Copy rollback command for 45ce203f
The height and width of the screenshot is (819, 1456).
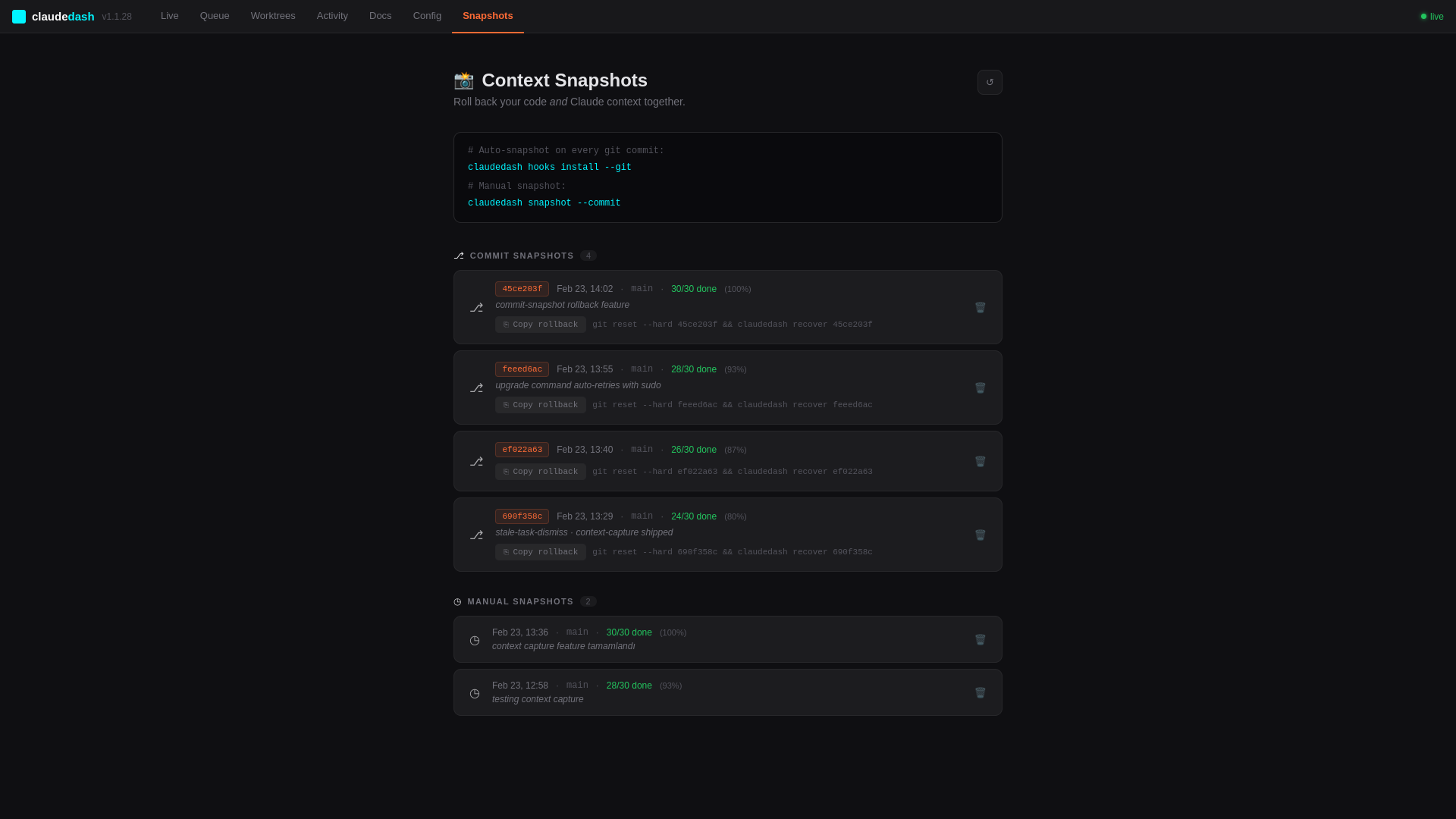click(x=540, y=324)
